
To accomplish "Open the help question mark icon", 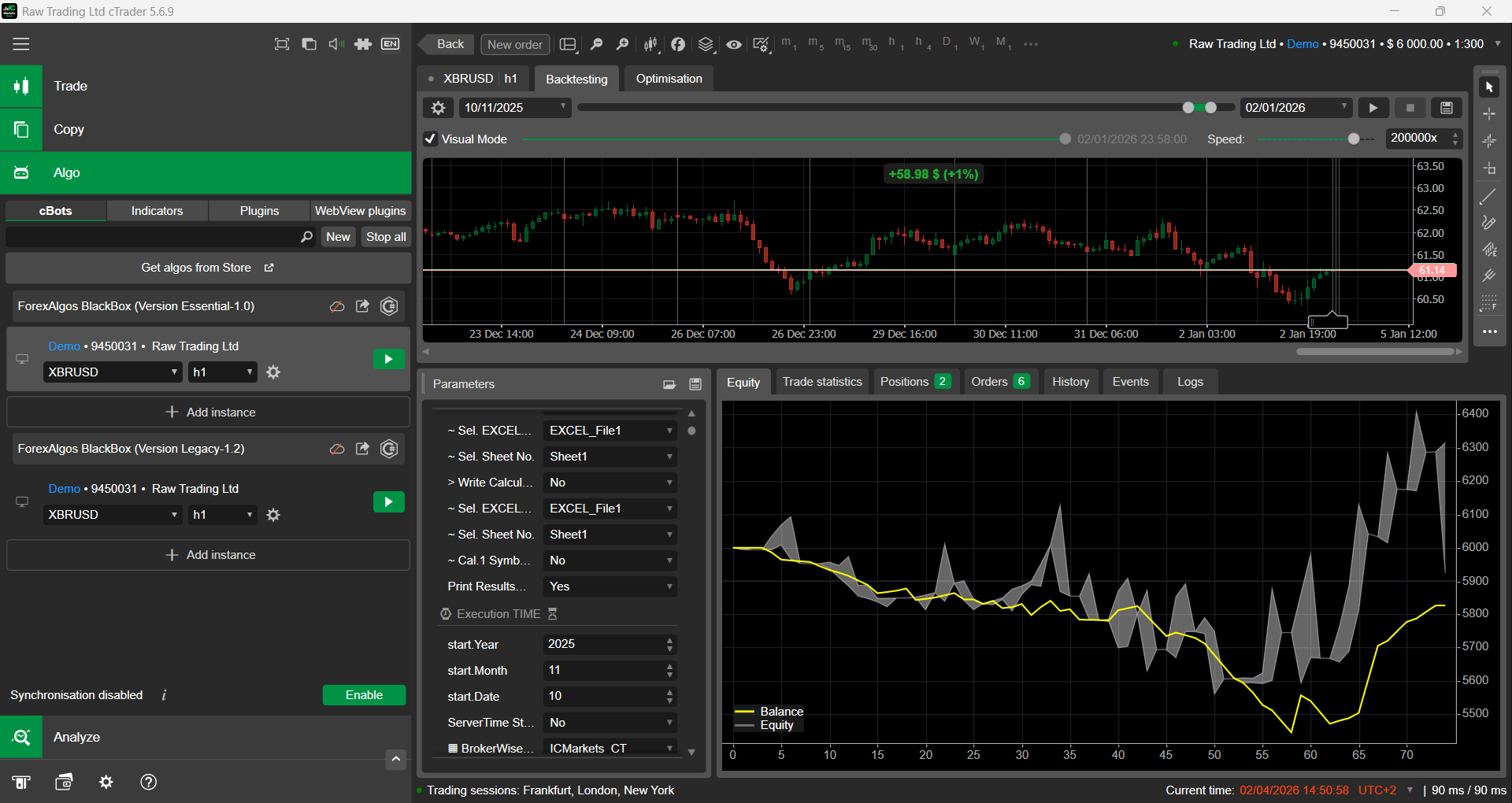I will (x=148, y=782).
